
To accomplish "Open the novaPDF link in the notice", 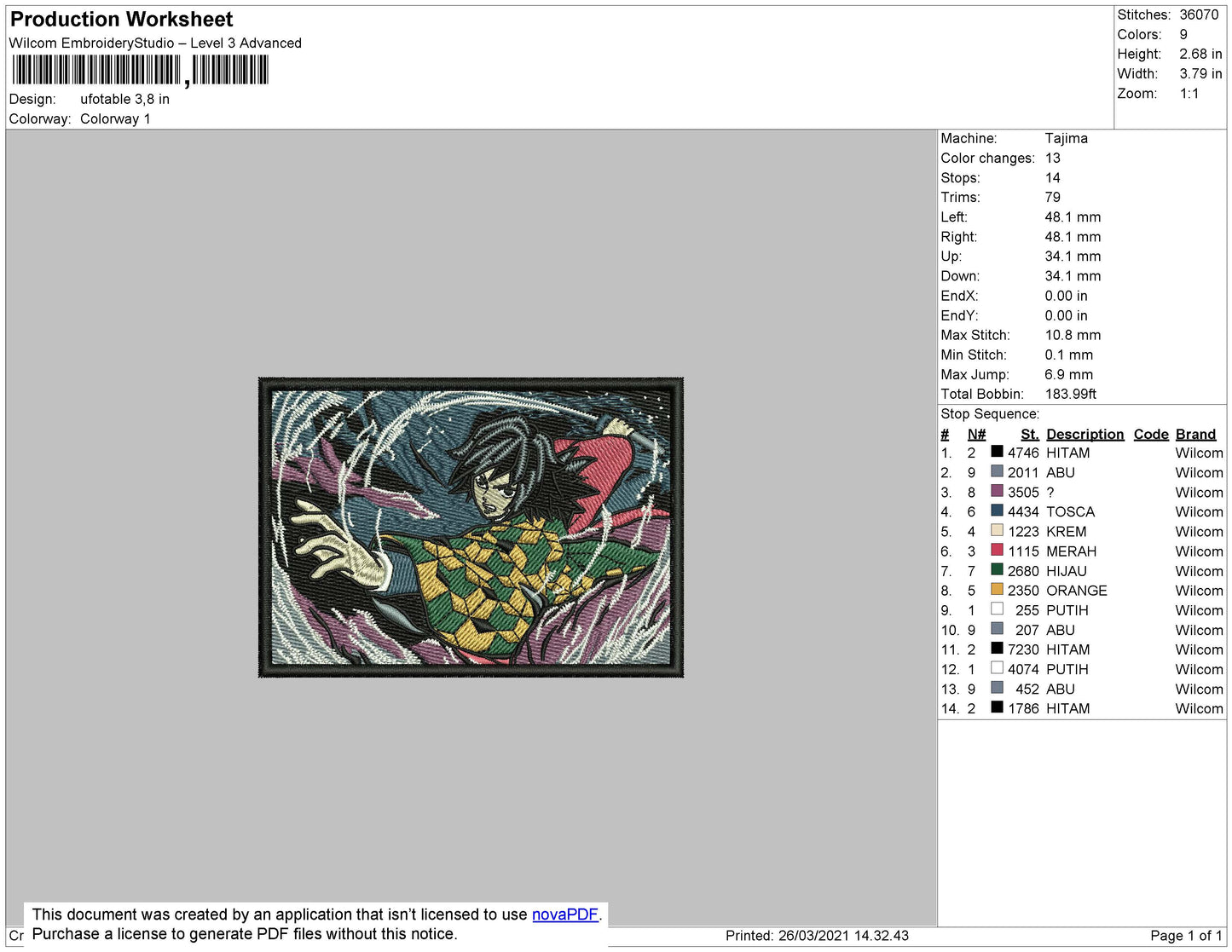I will point(565,914).
